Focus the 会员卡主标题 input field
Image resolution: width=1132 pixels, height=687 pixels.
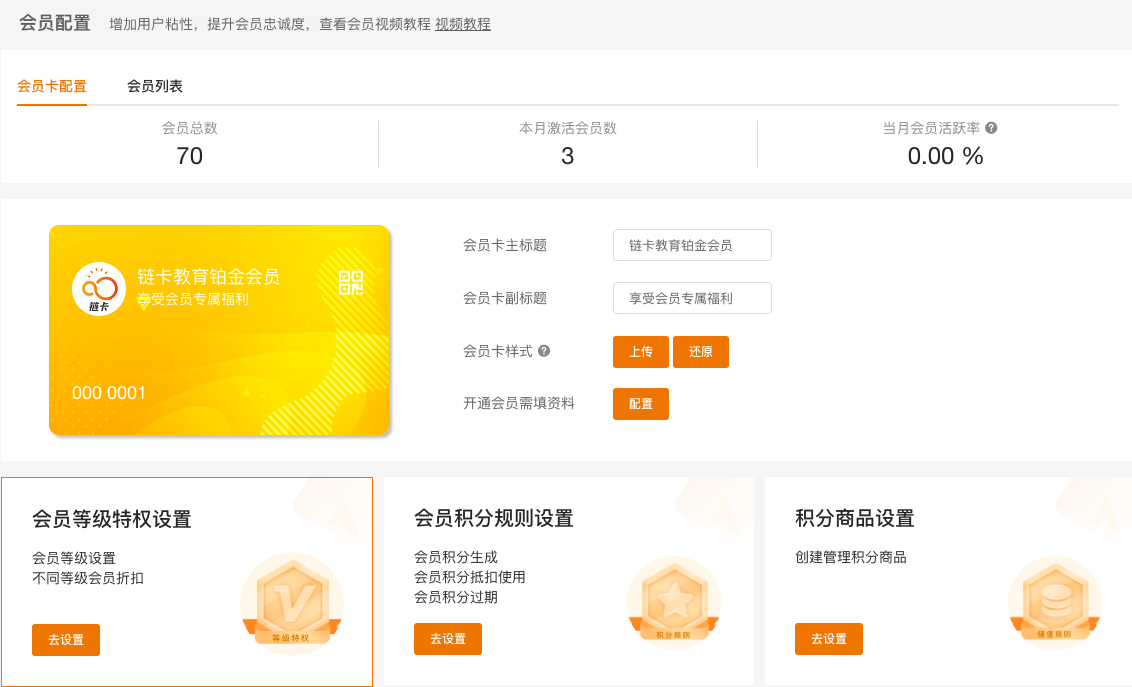pyautogui.click(x=692, y=245)
